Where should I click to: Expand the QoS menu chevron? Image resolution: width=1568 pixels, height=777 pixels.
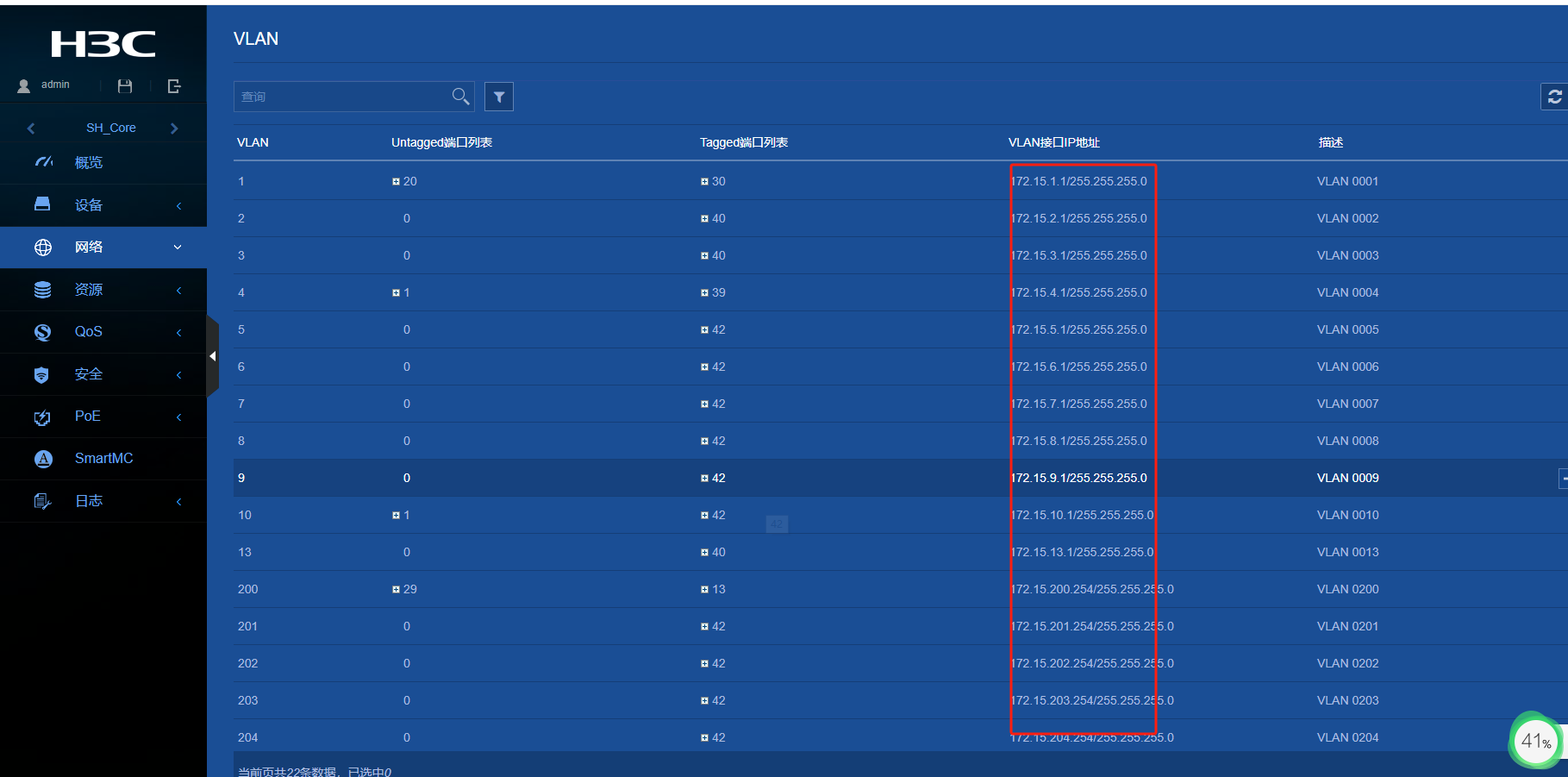(178, 332)
